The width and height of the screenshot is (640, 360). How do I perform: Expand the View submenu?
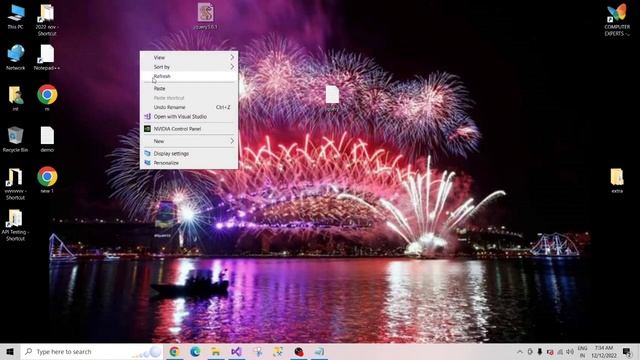click(189, 57)
